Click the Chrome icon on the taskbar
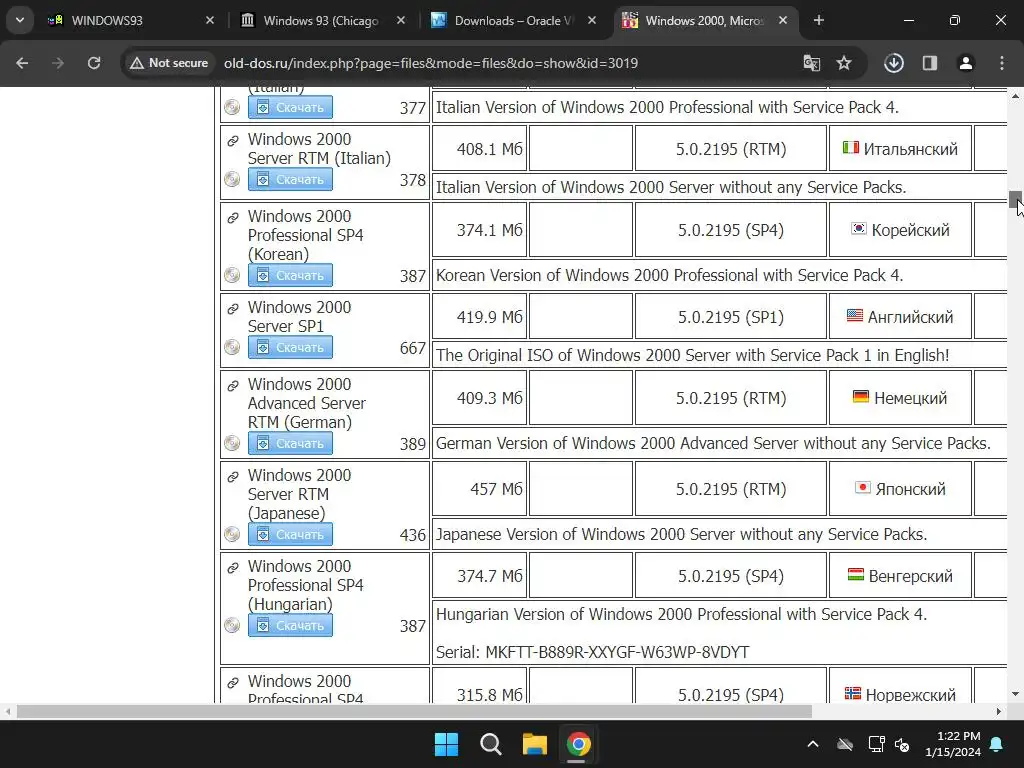Viewport: 1024px width, 768px height. (578, 744)
